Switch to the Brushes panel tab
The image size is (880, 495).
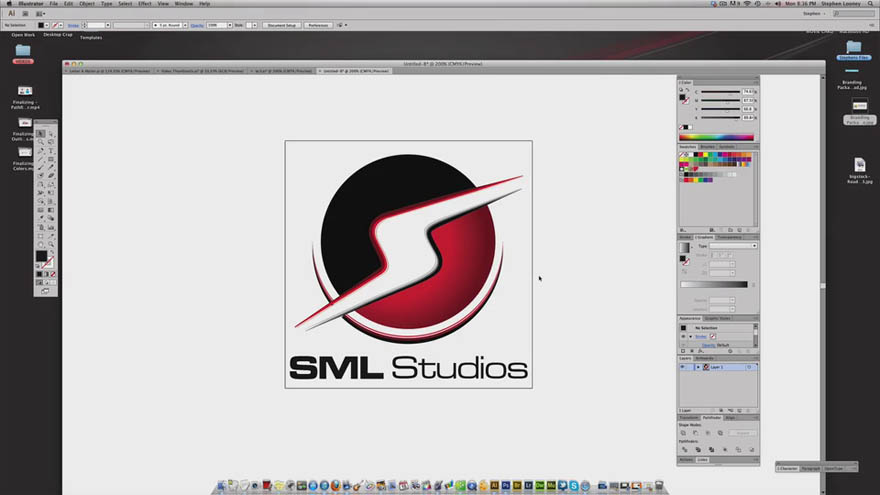pyautogui.click(x=707, y=147)
